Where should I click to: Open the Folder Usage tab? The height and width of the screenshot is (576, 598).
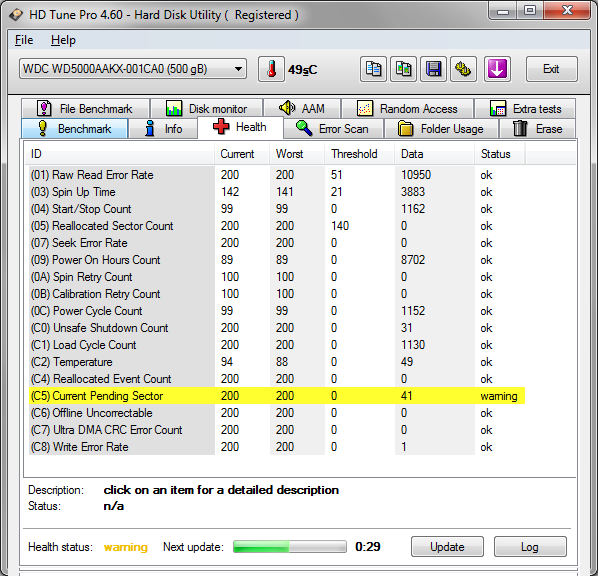(x=441, y=129)
